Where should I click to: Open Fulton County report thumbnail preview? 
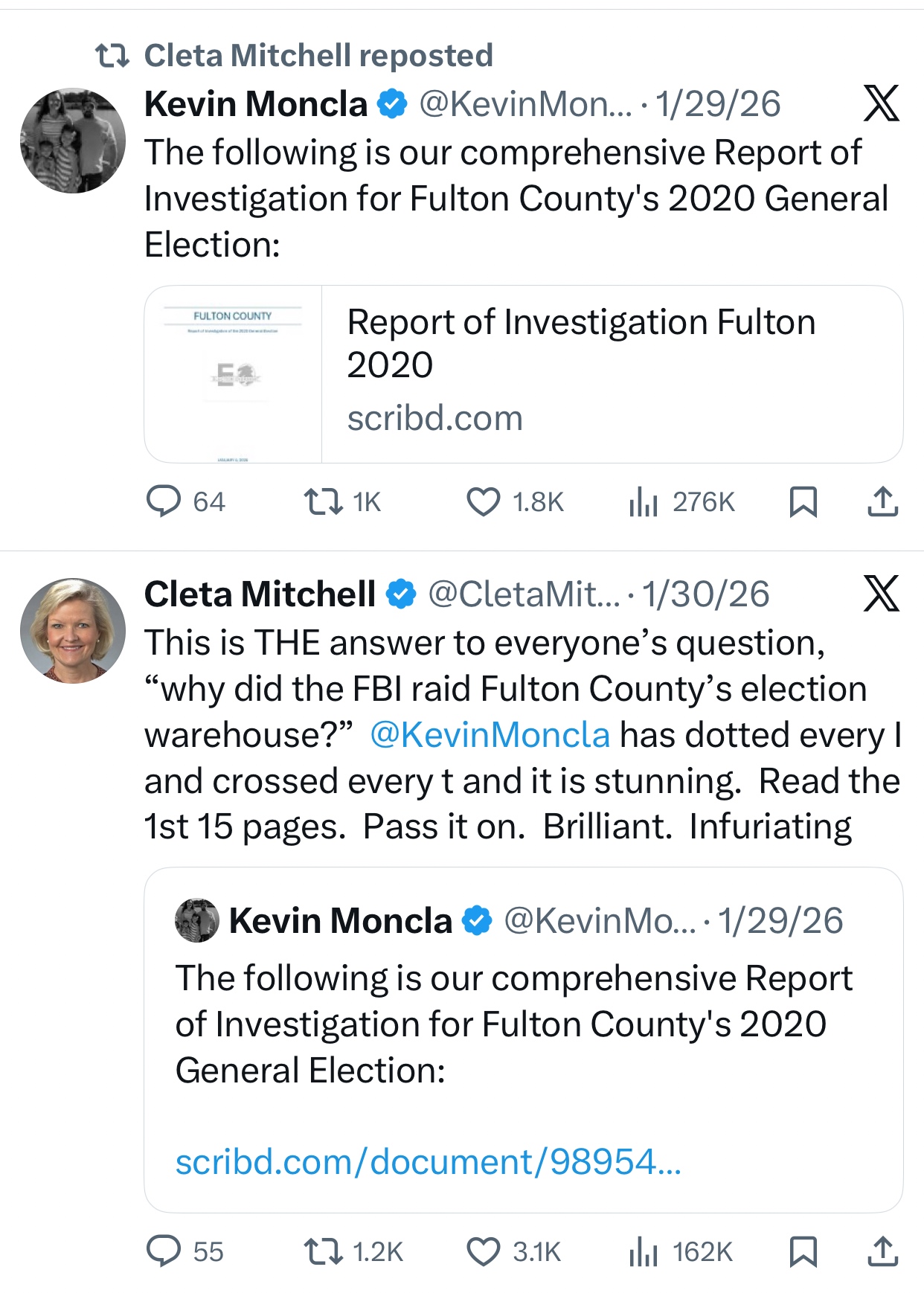click(233, 373)
